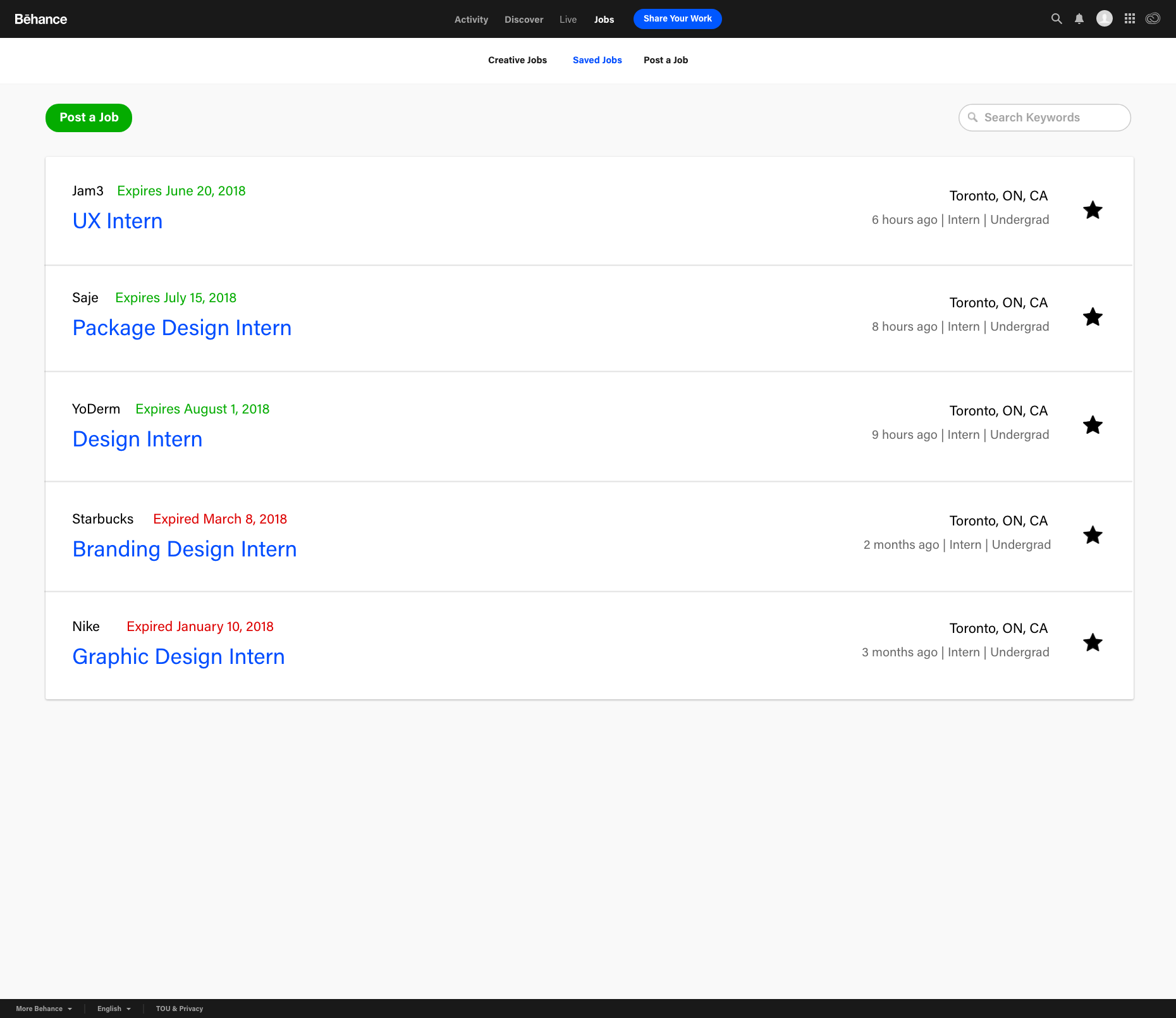Click 'Expires July 15, 2018' text
Screen dimensions: 1176x1018
176,298
